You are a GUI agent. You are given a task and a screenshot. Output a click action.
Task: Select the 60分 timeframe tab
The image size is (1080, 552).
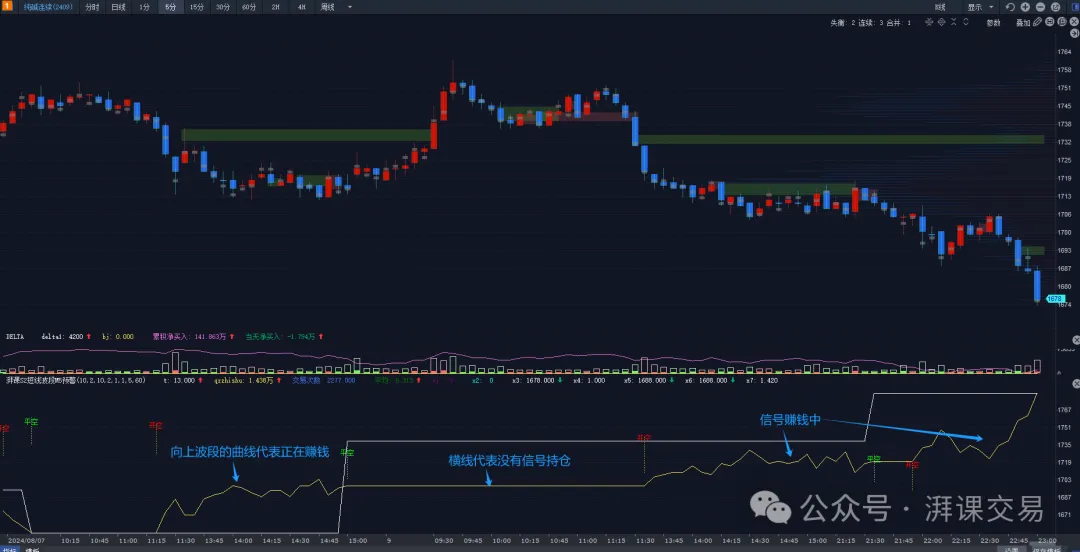tap(249, 7)
